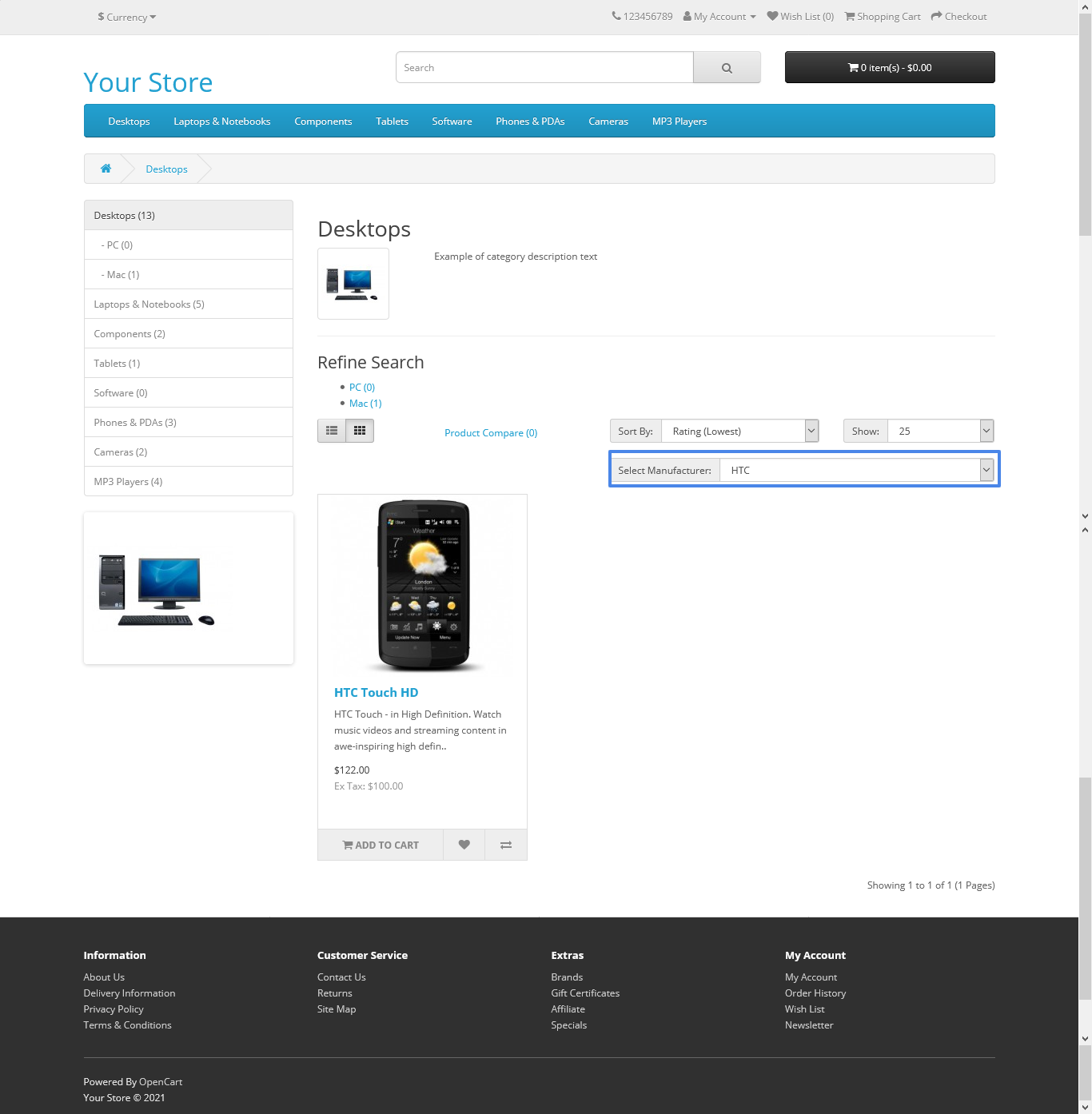
Task: Open Delivery Information footer link
Action: pyautogui.click(x=130, y=993)
